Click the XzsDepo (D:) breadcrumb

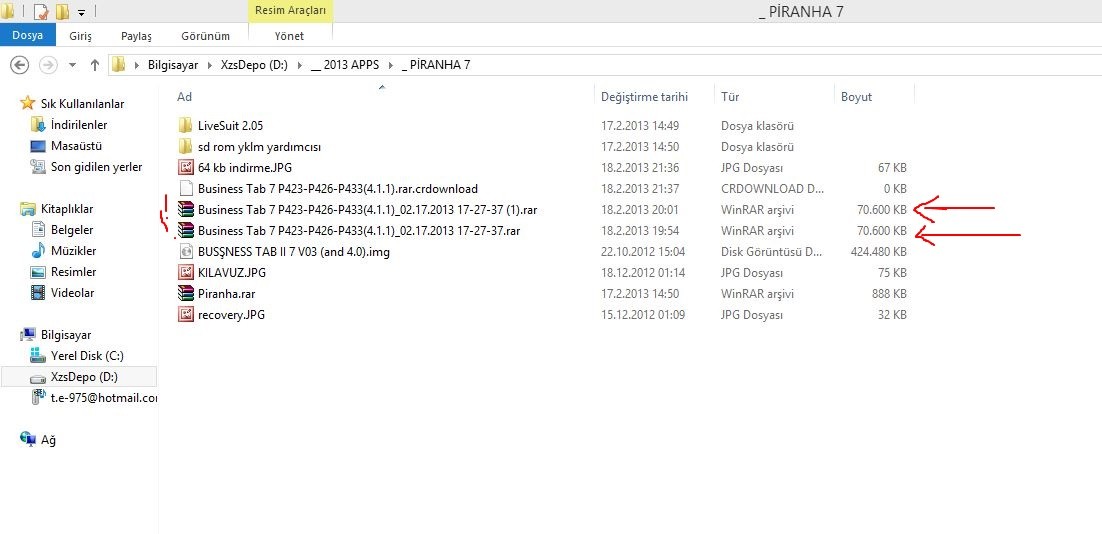click(x=254, y=65)
